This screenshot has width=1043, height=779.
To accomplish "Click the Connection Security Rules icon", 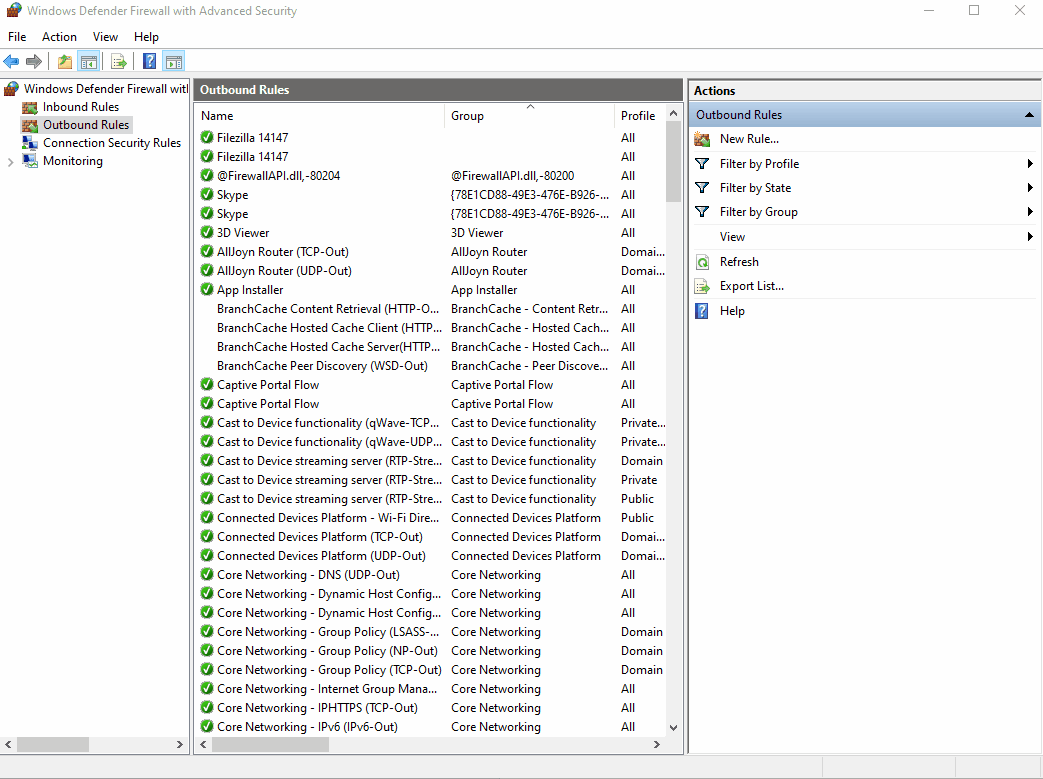I will [29, 143].
